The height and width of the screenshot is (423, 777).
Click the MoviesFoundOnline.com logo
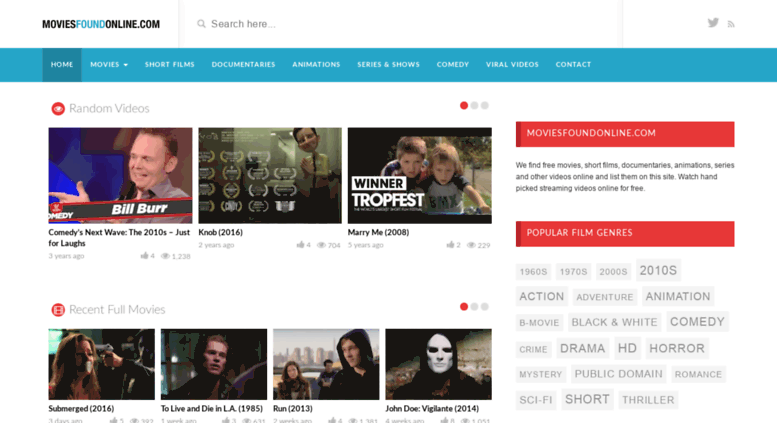[101, 24]
